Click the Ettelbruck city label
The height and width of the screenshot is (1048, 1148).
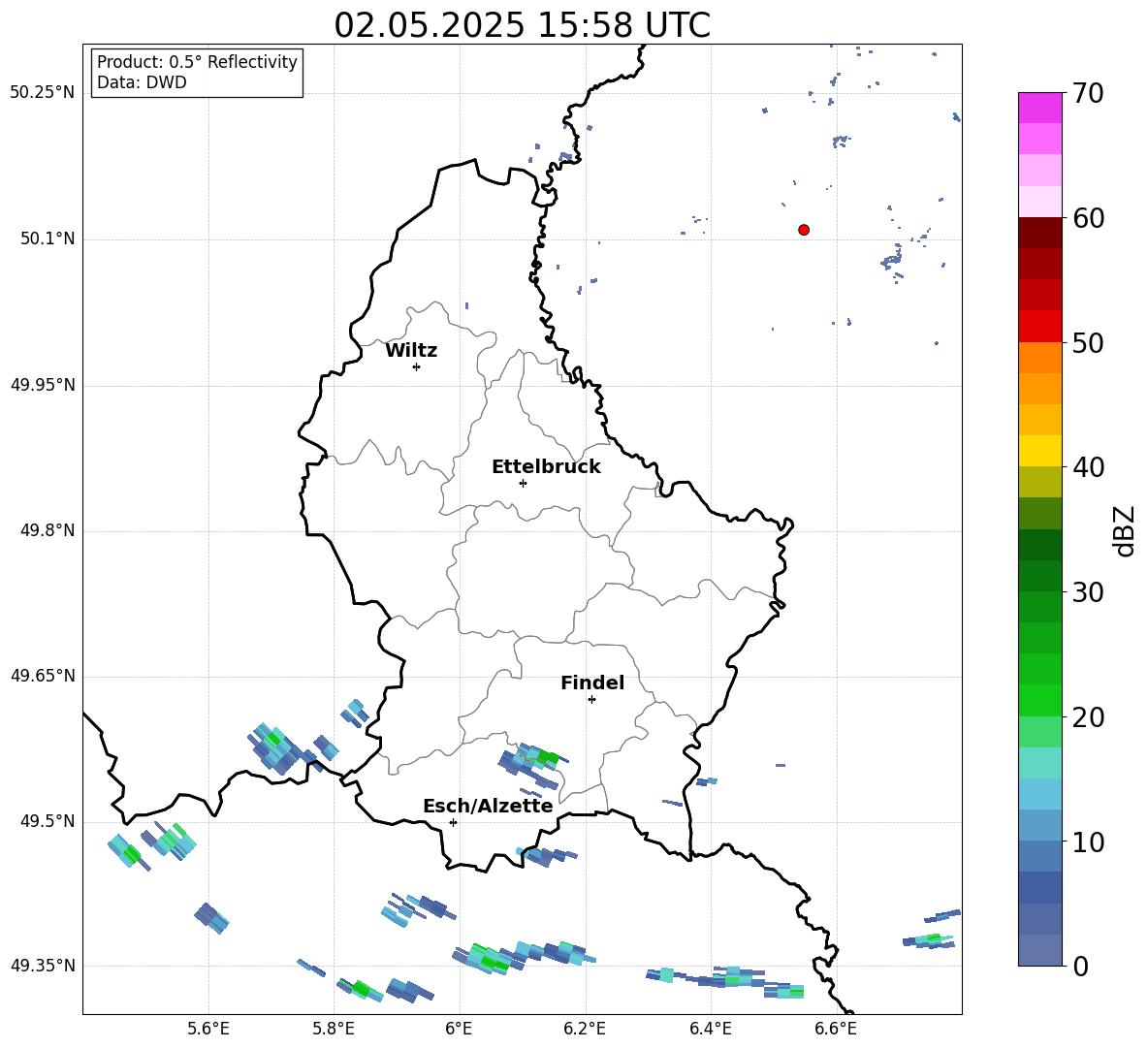[546, 467]
